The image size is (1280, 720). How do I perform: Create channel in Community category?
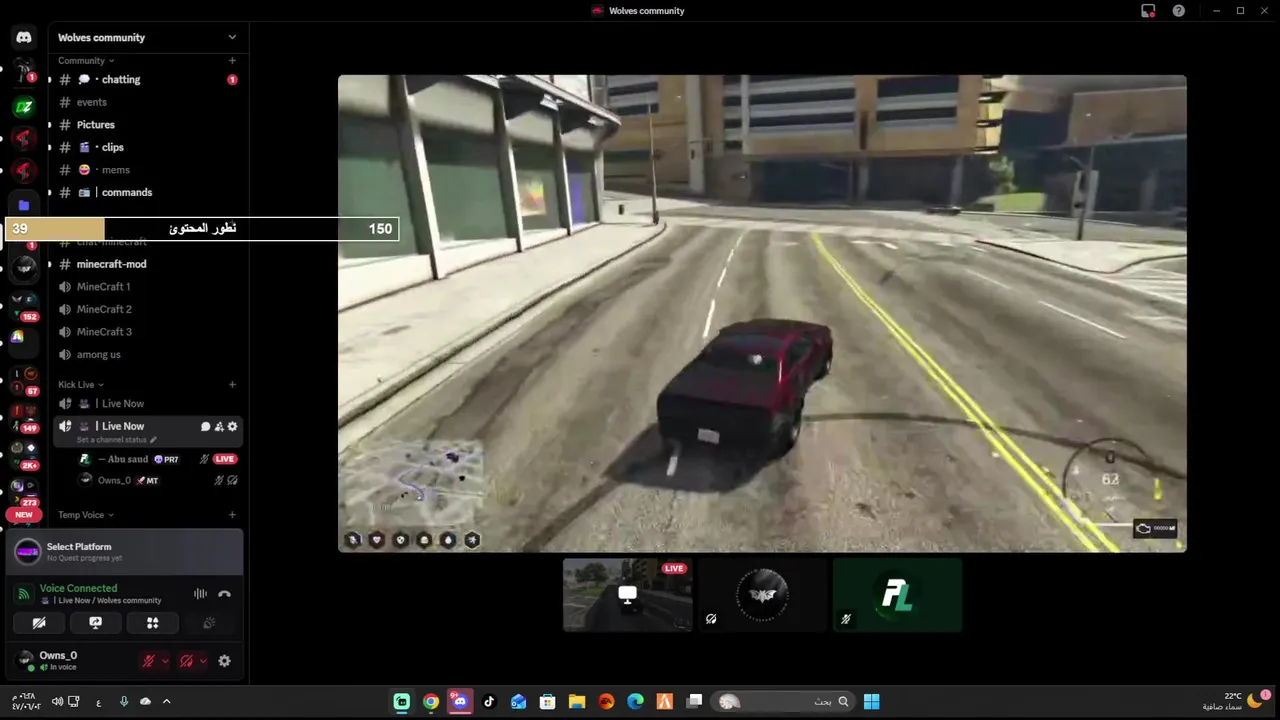[x=232, y=61]
